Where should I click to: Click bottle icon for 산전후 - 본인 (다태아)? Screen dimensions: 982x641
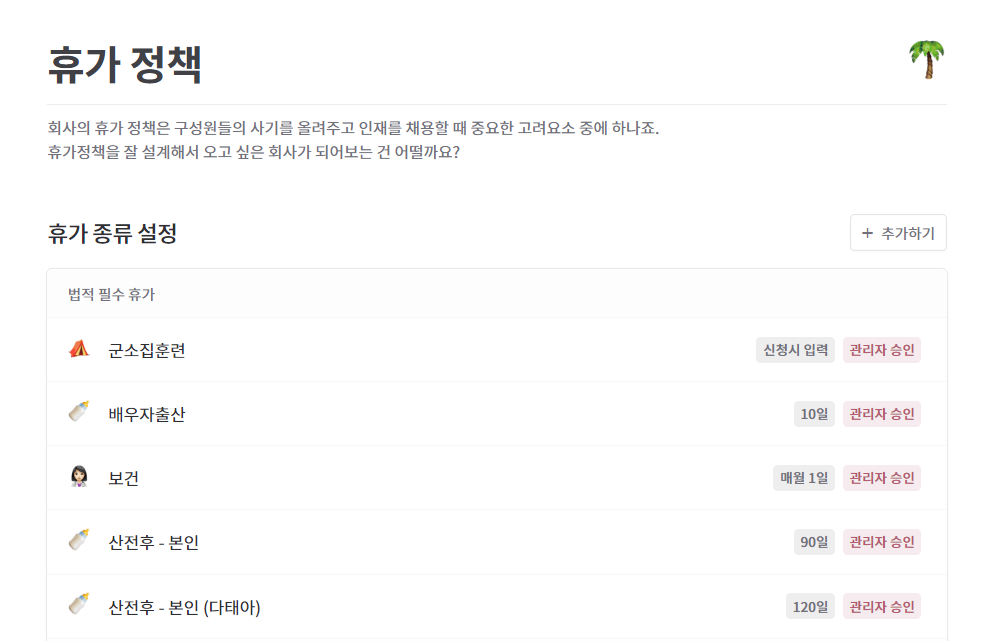pyautogui.click(x=79, y=604)
